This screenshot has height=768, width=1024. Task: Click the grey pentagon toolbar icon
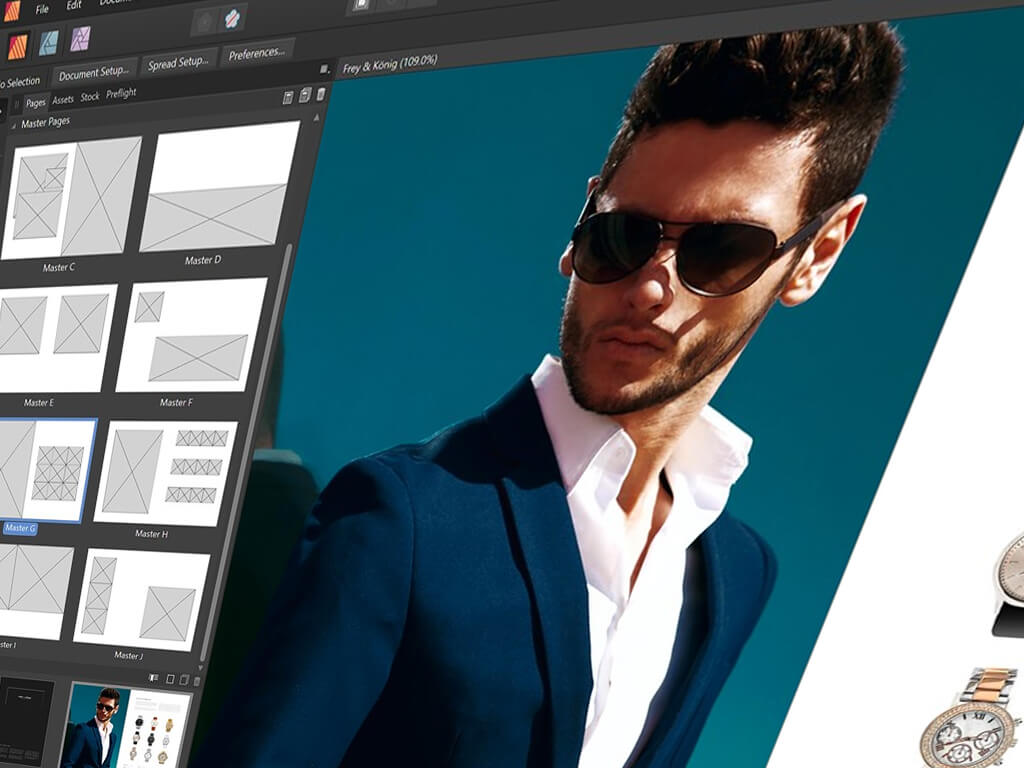tap(204, 22)
